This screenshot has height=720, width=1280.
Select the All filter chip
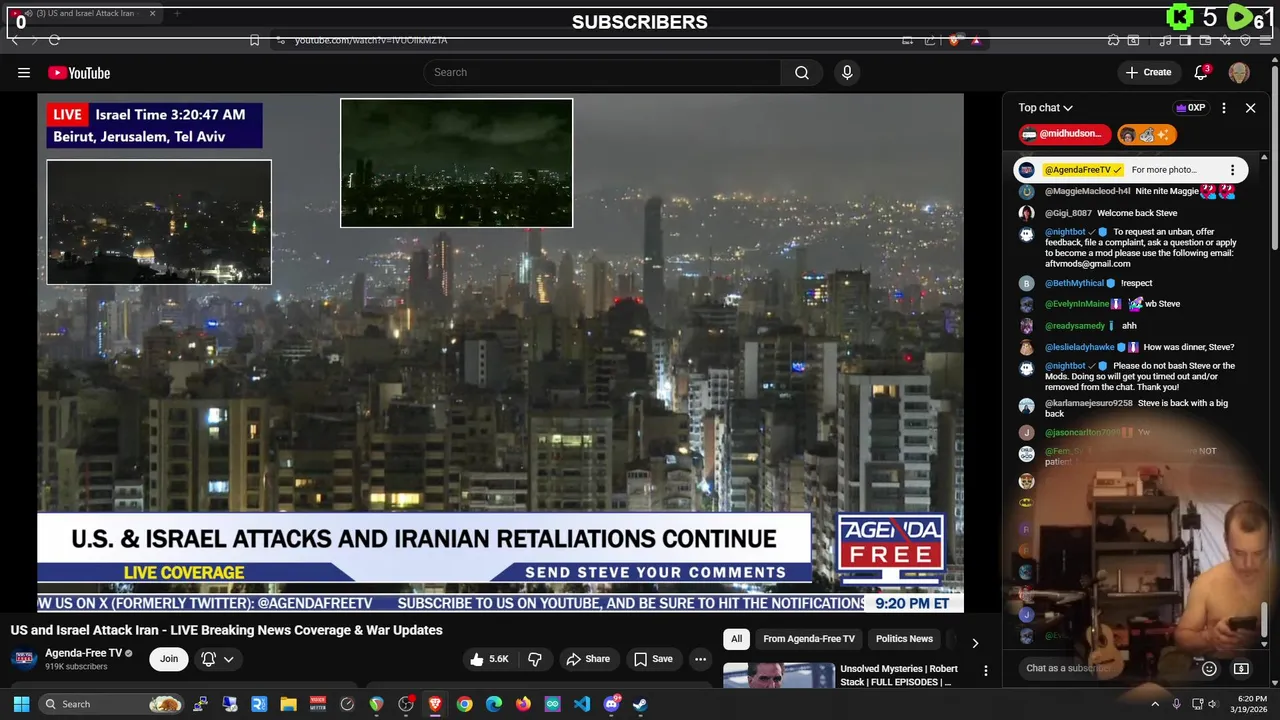click(x=736, y=639)
